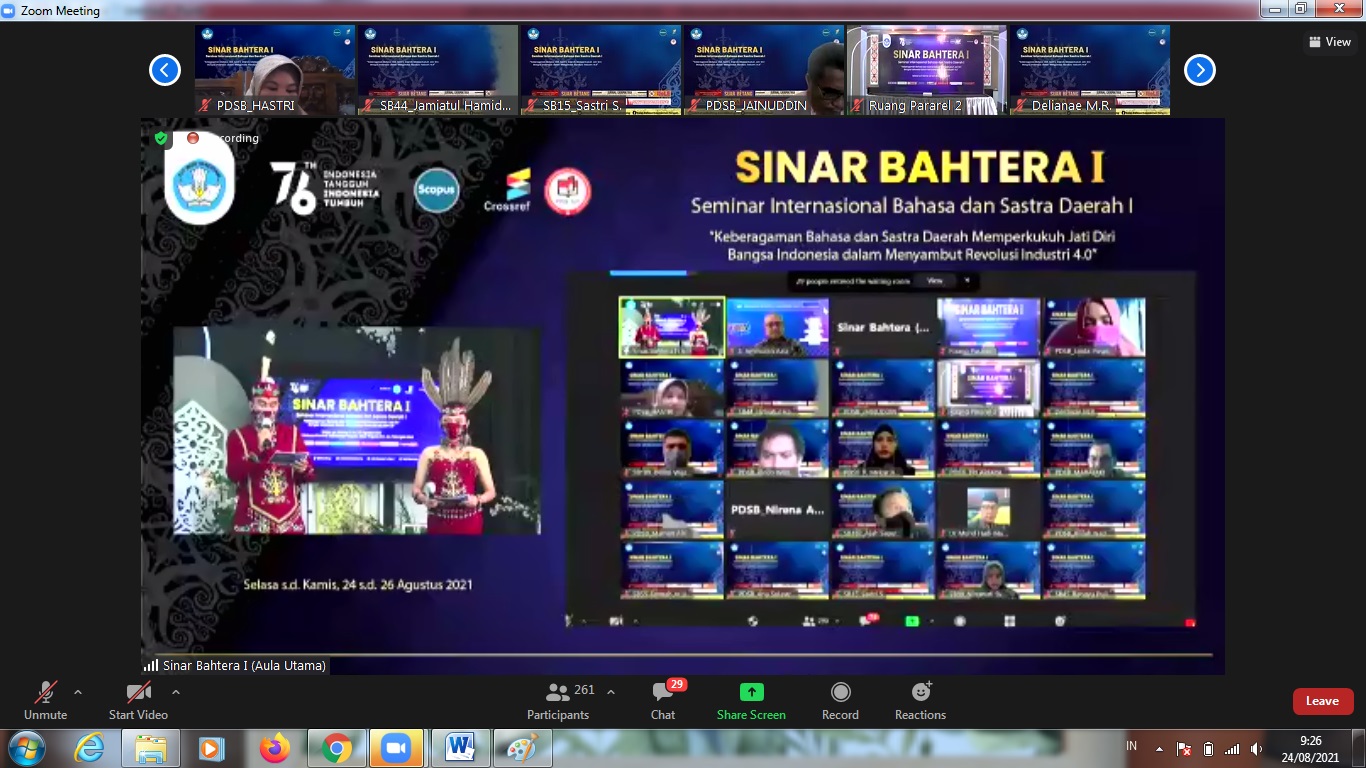Select the Chat icon with 29 notifications
The width and height of the screenshot is (1366, 768).
tap(663, 698)
